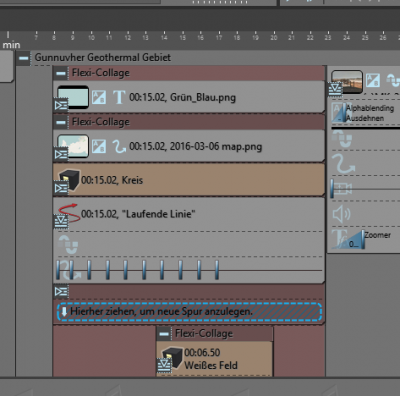This screenshot has width=400, height=396.
Task: Collapse the first Flexi-Collage above Grün_Blau.png
Action: point(61,73)
